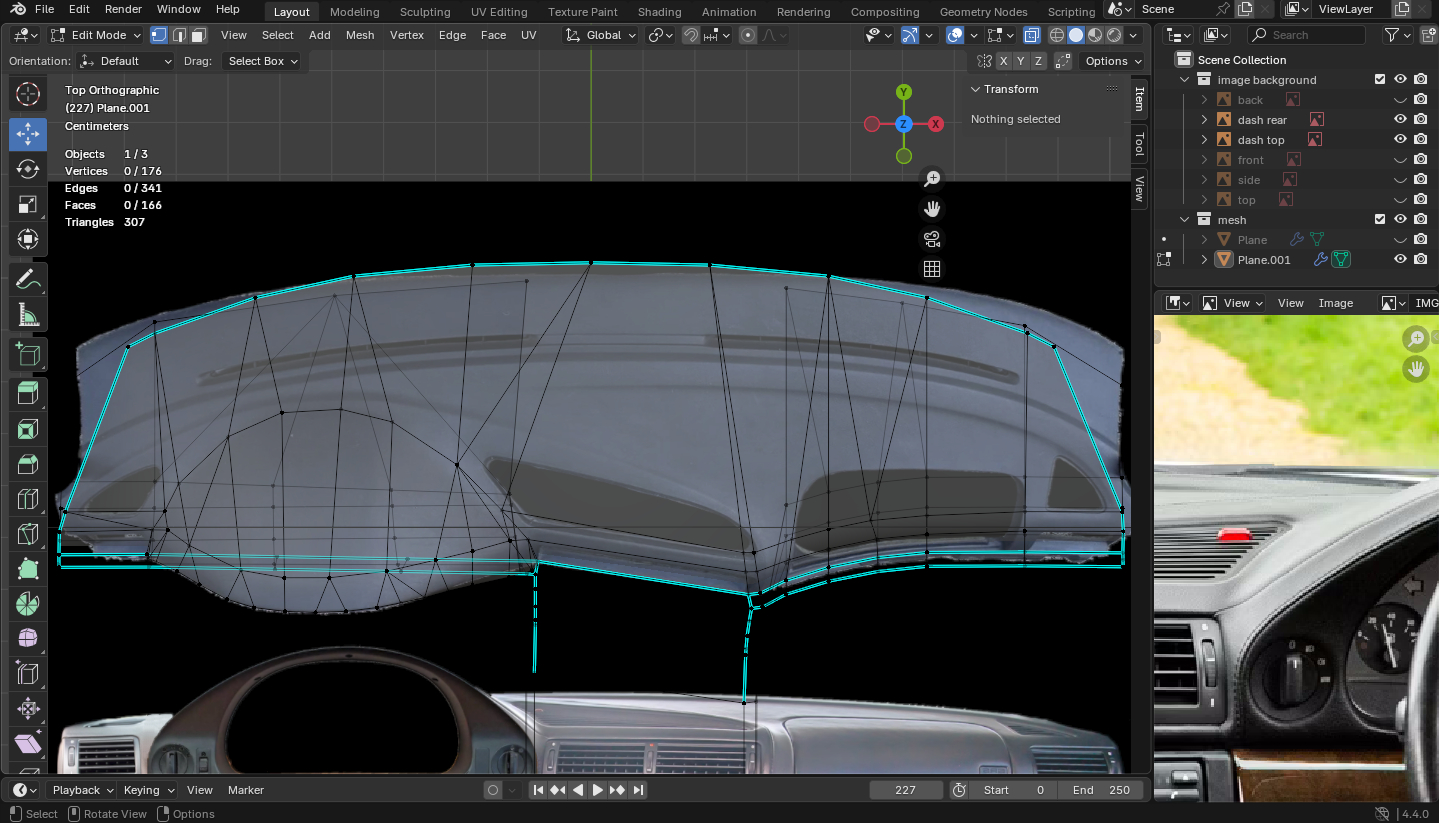Select the Annotate pencil tool
This screenshot has height=823, width=1439.
28,281
